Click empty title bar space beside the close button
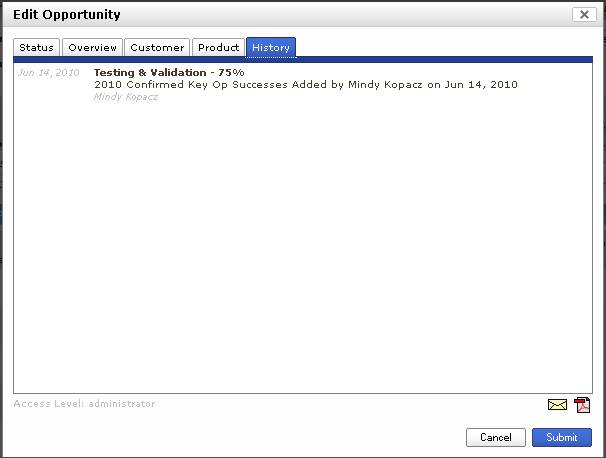 400,15
